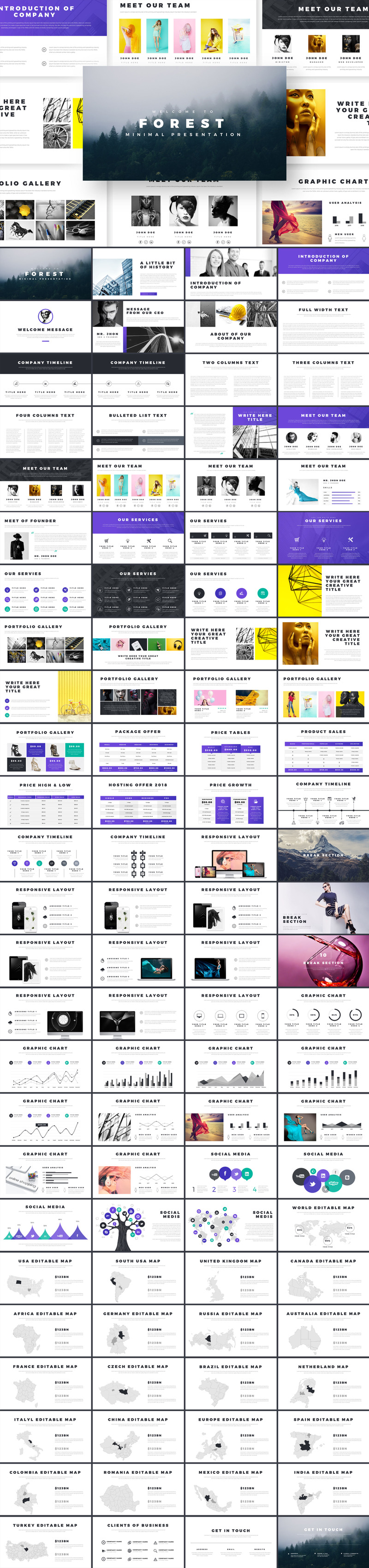Click the purple button on A Little Bit of History slide
The width and height of the screenshot is (369, 1568).
pyautogui.click(x=148, y=293)
